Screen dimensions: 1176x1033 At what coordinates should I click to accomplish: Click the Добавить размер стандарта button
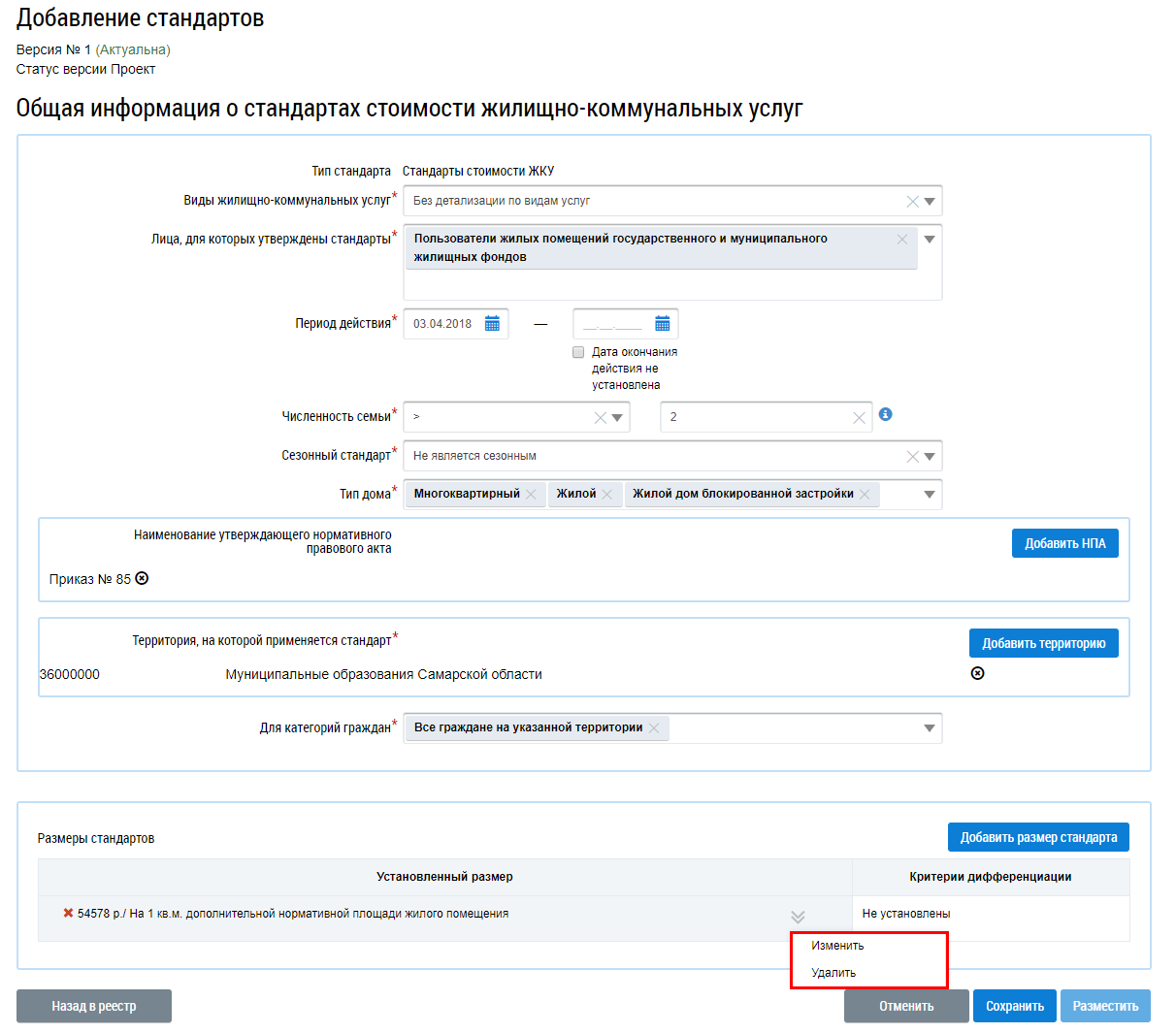(x=1038, y=837)
